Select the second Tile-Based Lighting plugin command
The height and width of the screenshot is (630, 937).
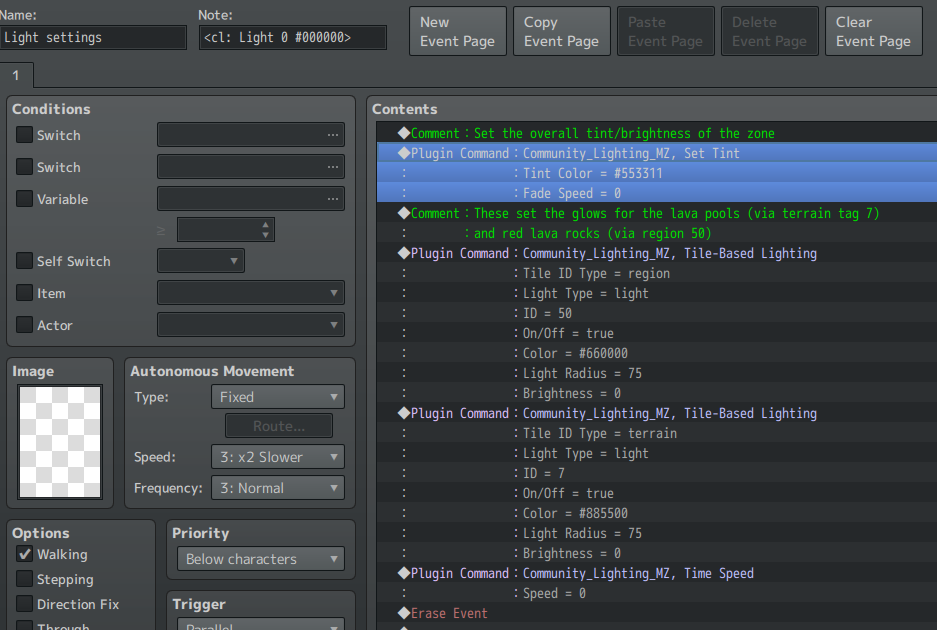click(x=657, y=413)
